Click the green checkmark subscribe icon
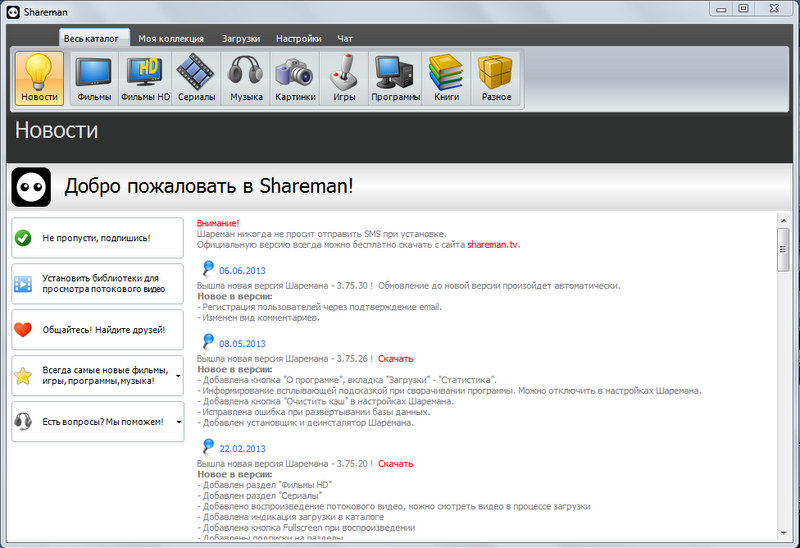Image resolution: width=800 pixels, height=548 pixels. 23,238
